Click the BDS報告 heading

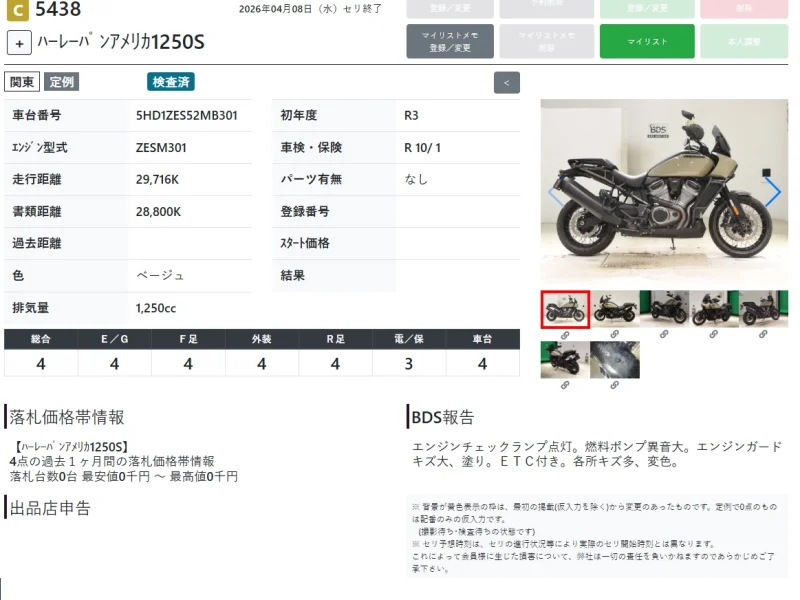pos(443,417)
